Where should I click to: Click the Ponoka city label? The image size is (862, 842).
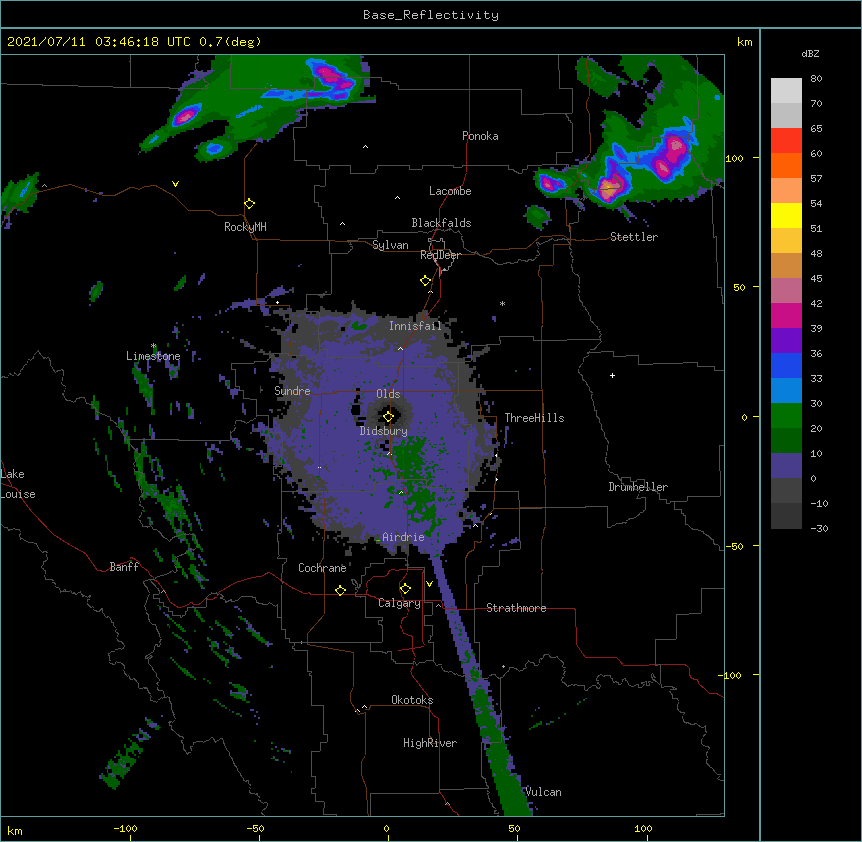(x=480, y=136)
